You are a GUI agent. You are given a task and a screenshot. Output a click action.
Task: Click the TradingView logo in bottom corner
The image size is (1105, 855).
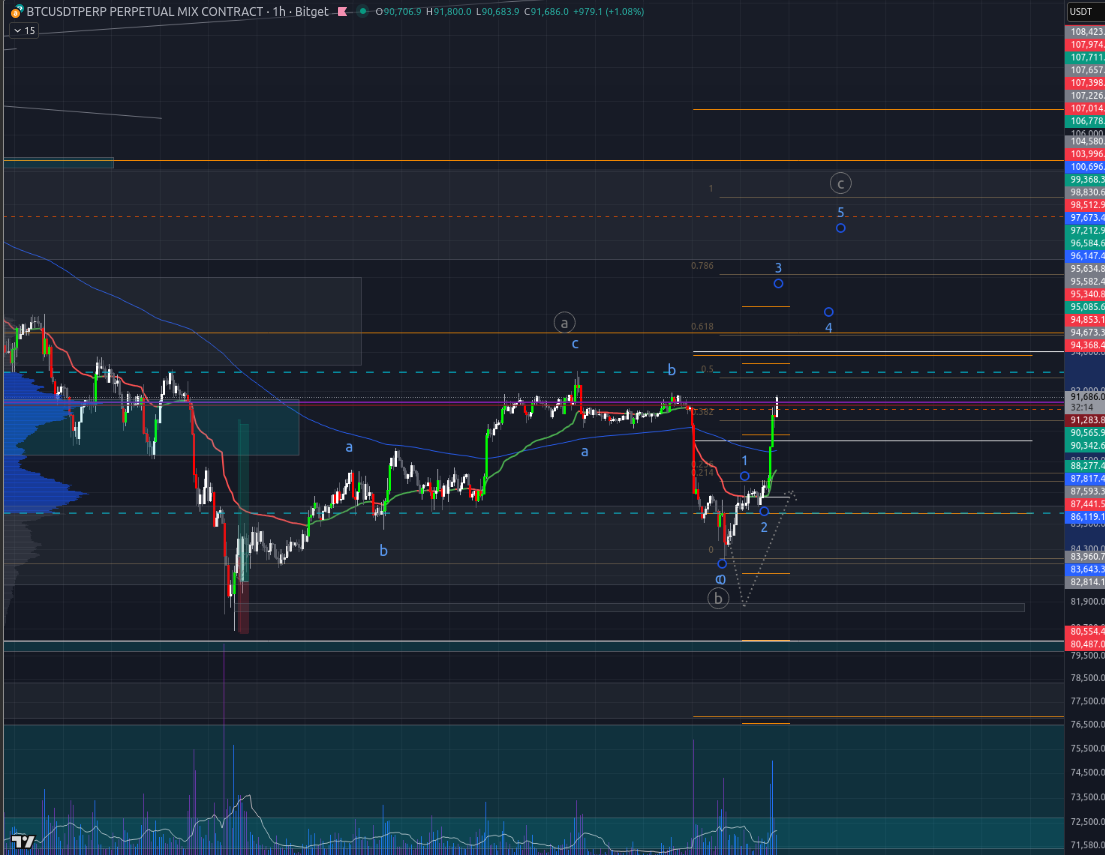click(24, 840)
